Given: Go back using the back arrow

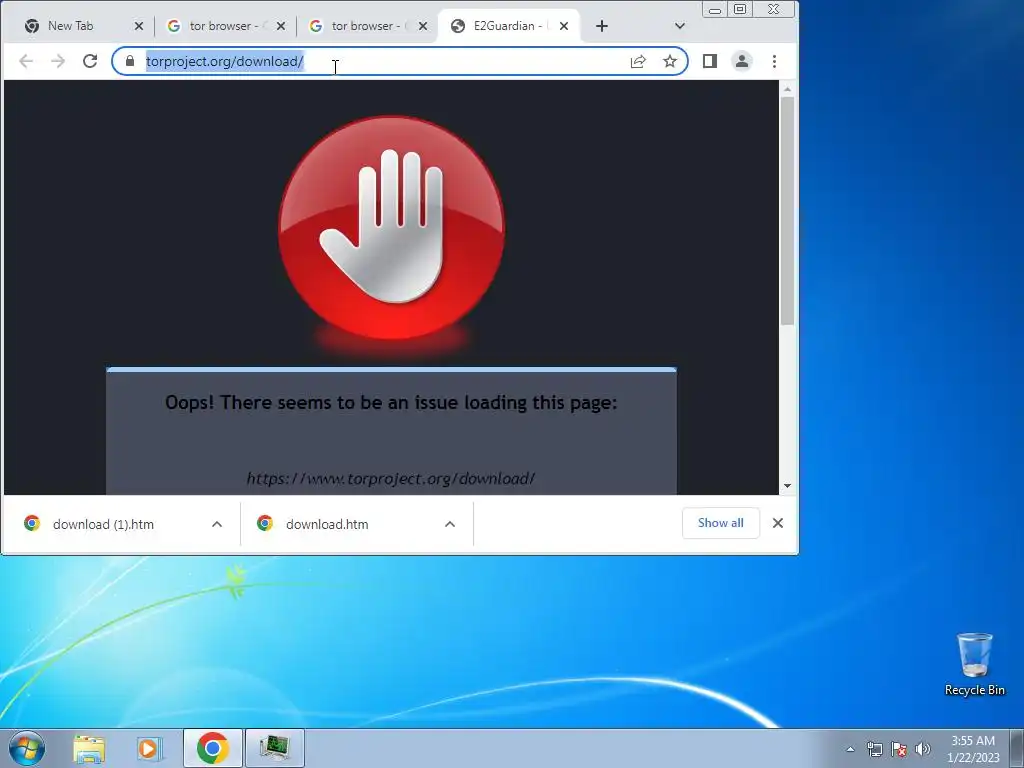Looking at the screenshot, I should [26, 61].
